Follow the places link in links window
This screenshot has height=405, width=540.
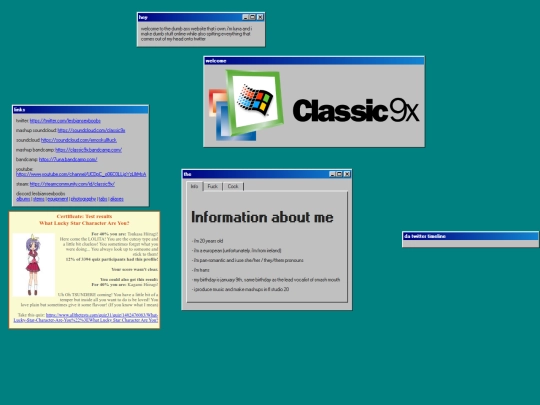click(117, 199)
